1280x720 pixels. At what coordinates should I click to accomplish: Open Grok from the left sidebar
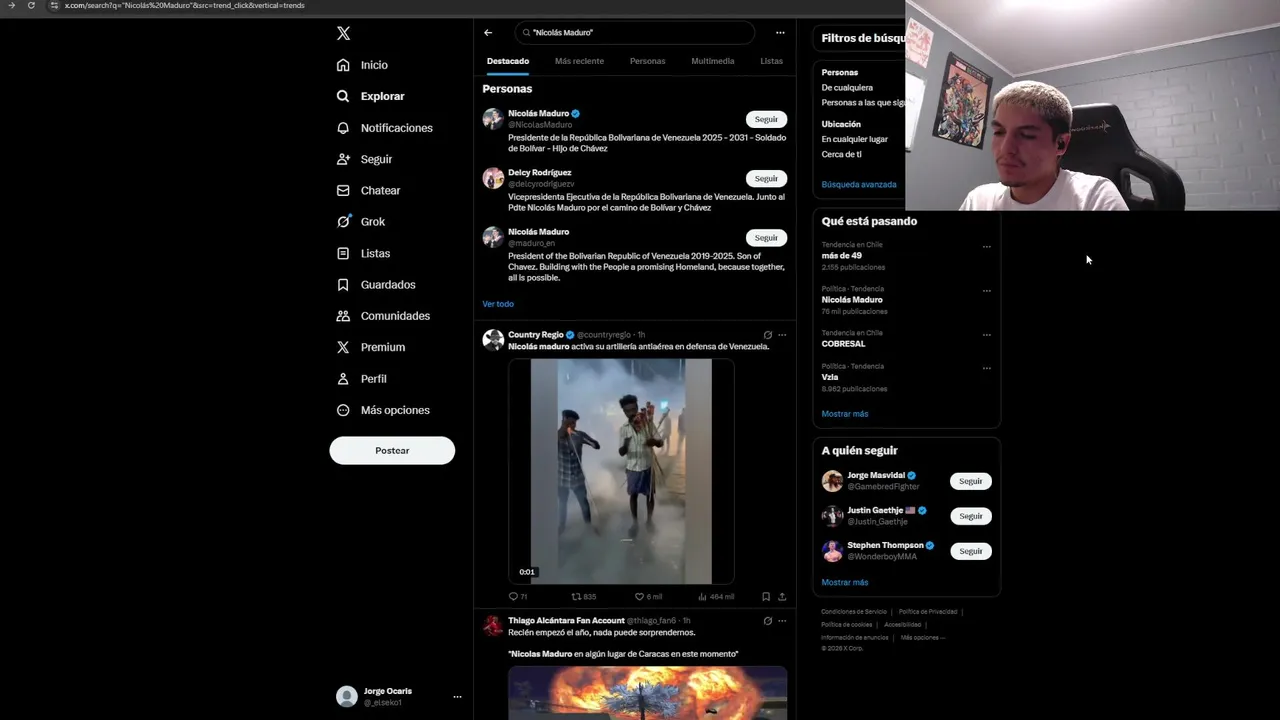pos(360,222)
